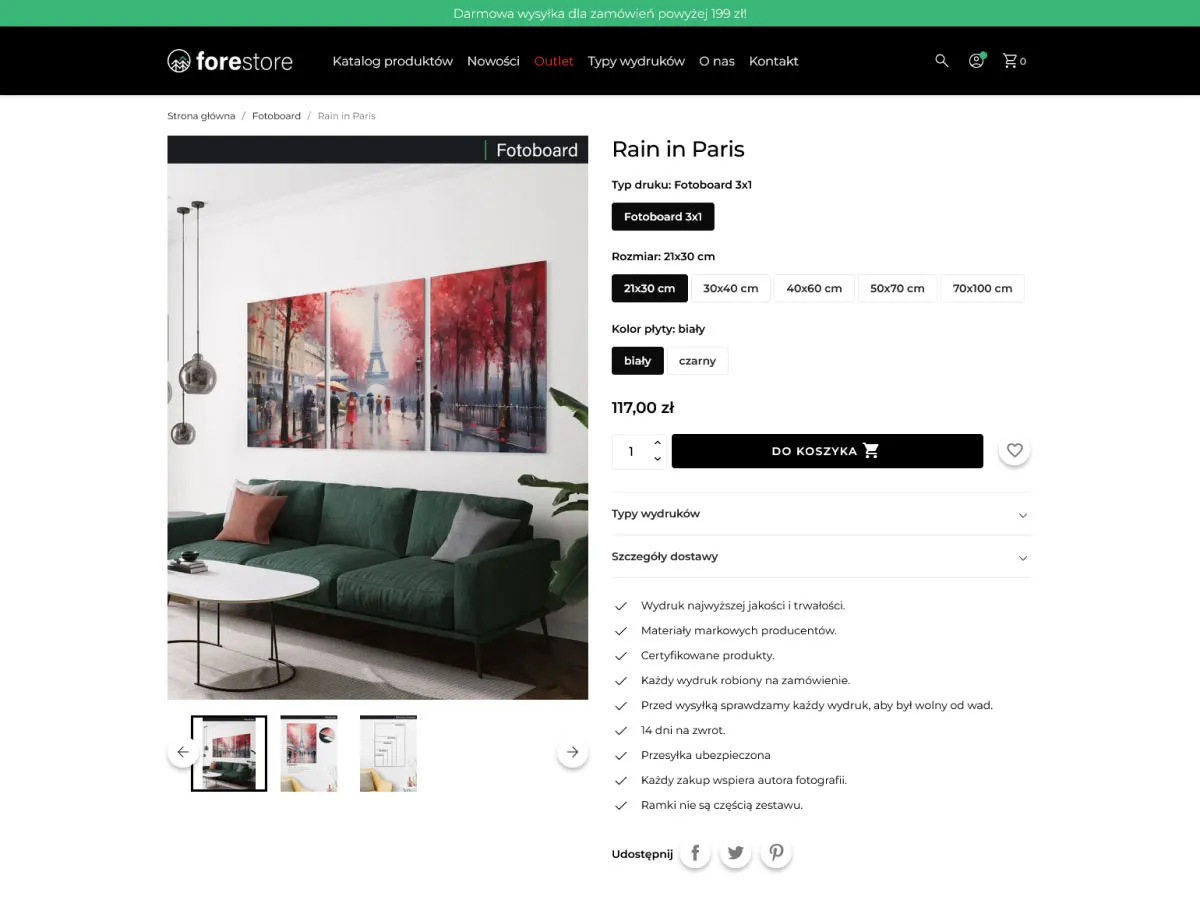Click DO KOSZYKA button

(827, 451)
